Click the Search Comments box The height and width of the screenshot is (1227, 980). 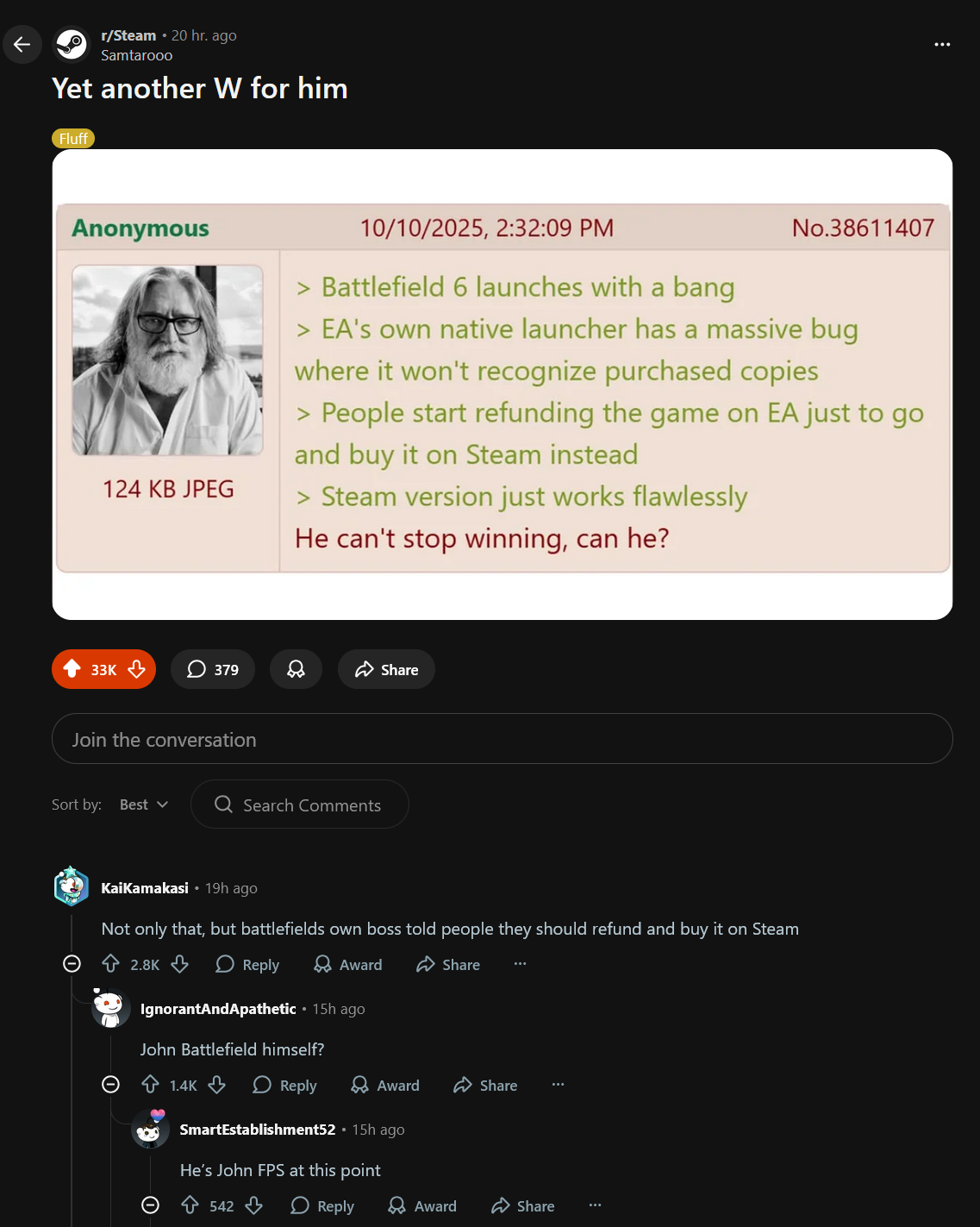pyautogui.click(x=299, y=804)
